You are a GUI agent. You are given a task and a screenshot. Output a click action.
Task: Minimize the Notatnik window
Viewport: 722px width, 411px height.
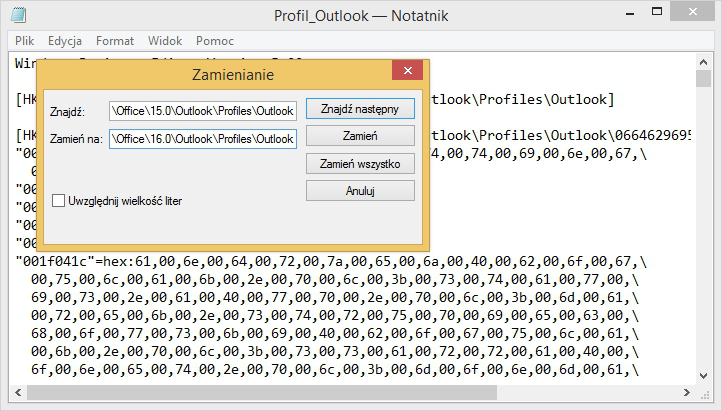tap(630, 13)
